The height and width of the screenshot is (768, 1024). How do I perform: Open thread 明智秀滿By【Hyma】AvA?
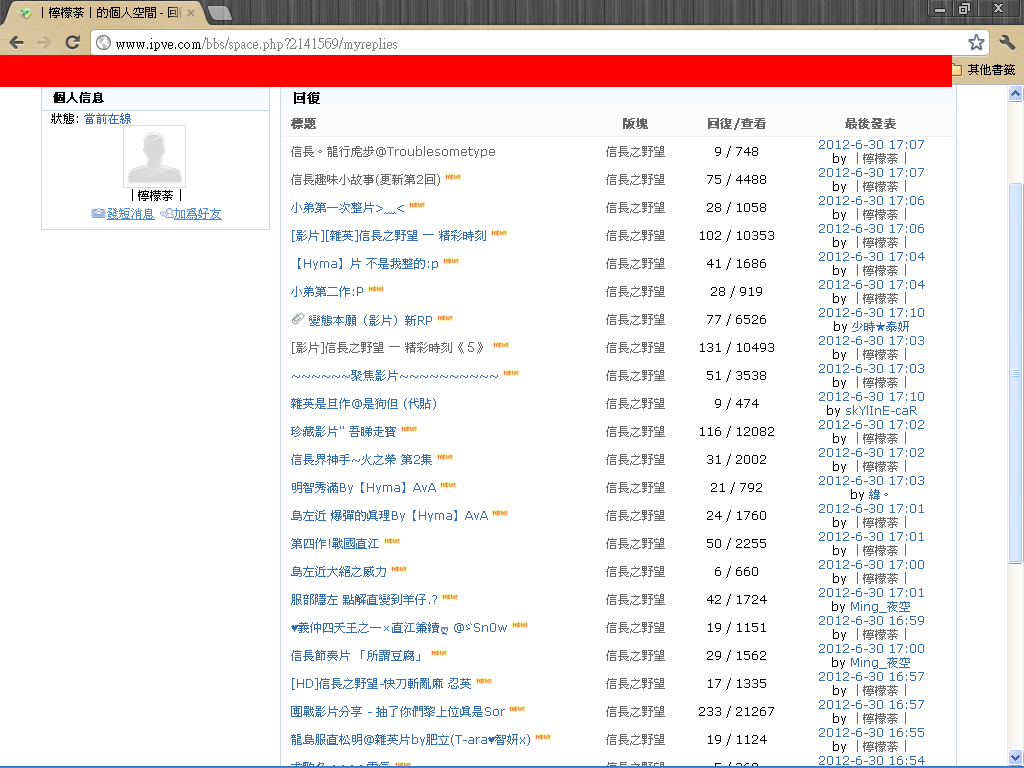pos(363,488)
